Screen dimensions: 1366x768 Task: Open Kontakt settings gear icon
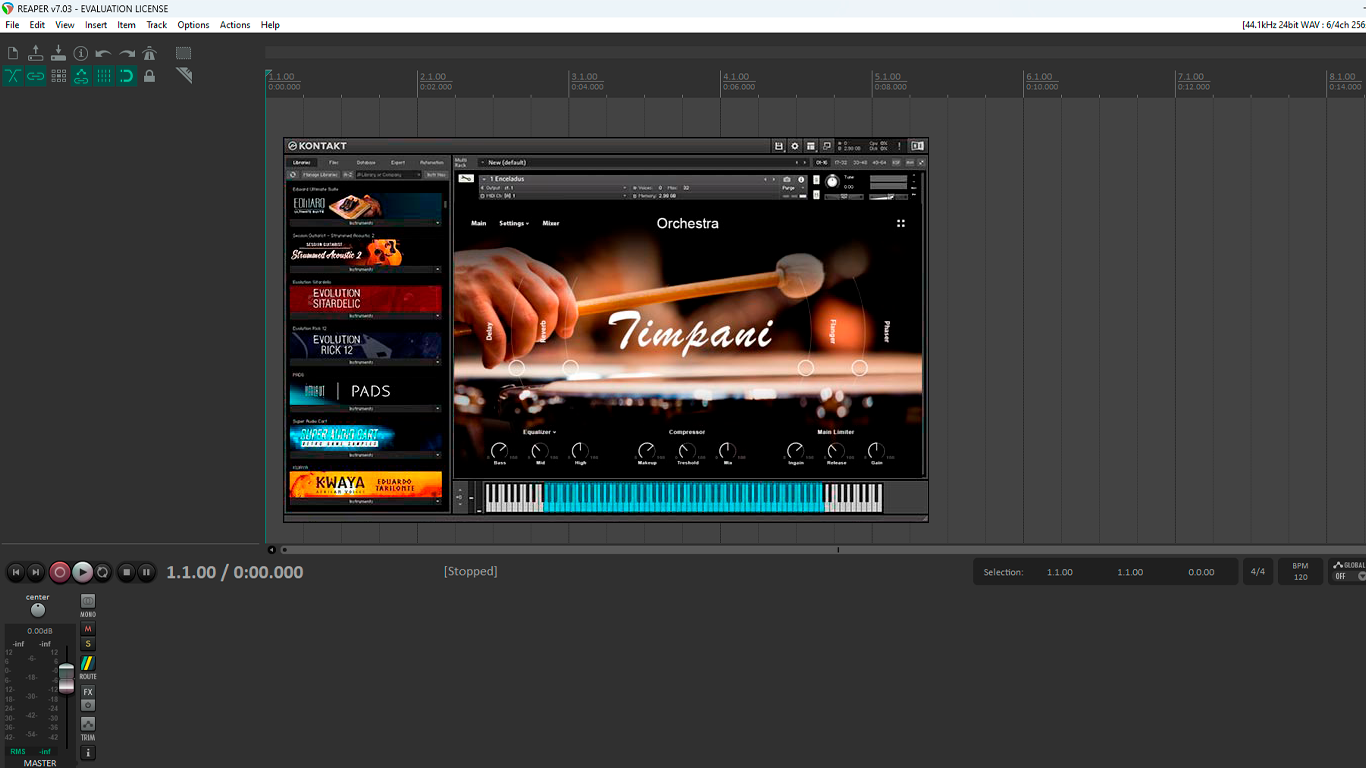[x=795, y=146]
